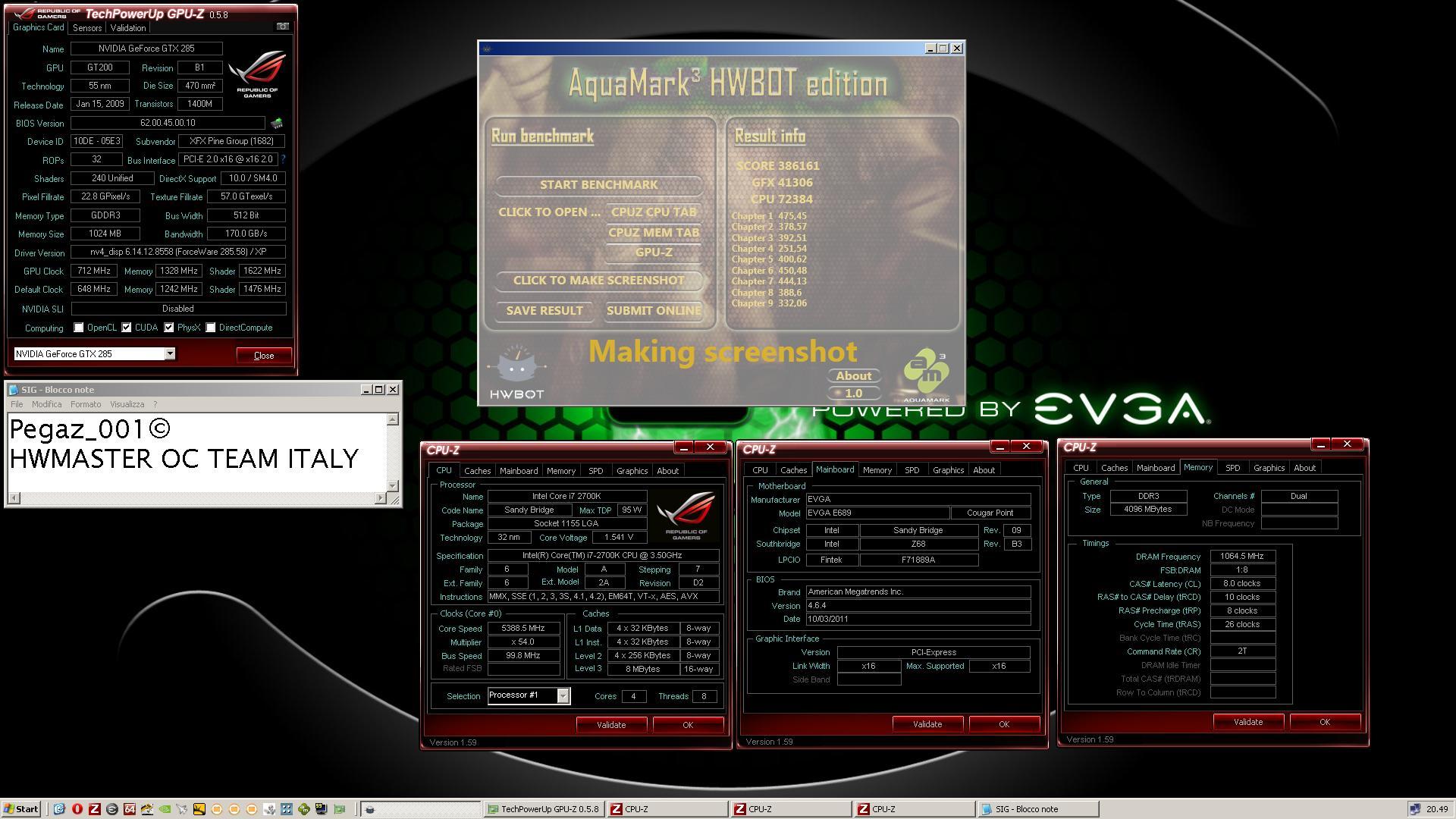Launch CPU-Z red Z quick launch icon
This screenshot has width=1456, height=819.
pos(95,809)
